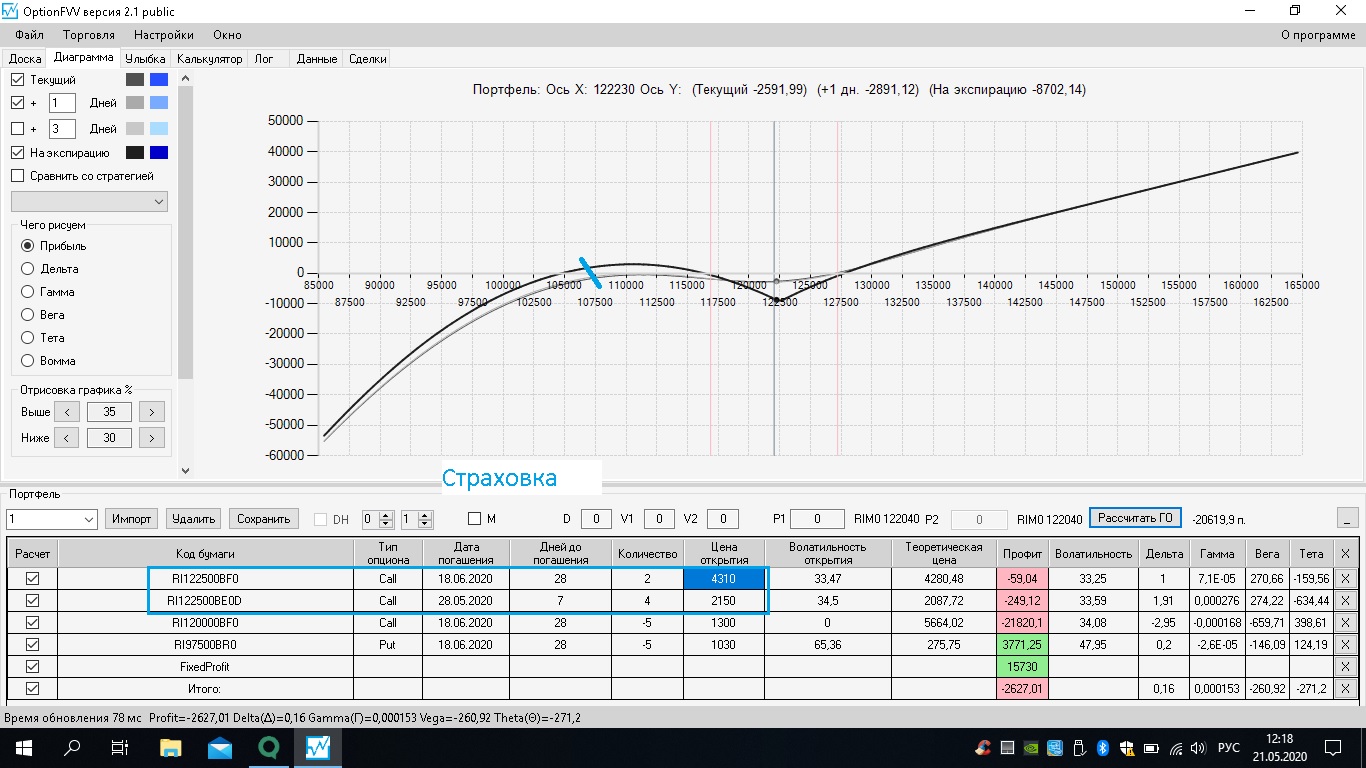Remove the RI97500BR0 row with its X button
Viewport: 1366px width, 768px height.
tap(1345, 645)
